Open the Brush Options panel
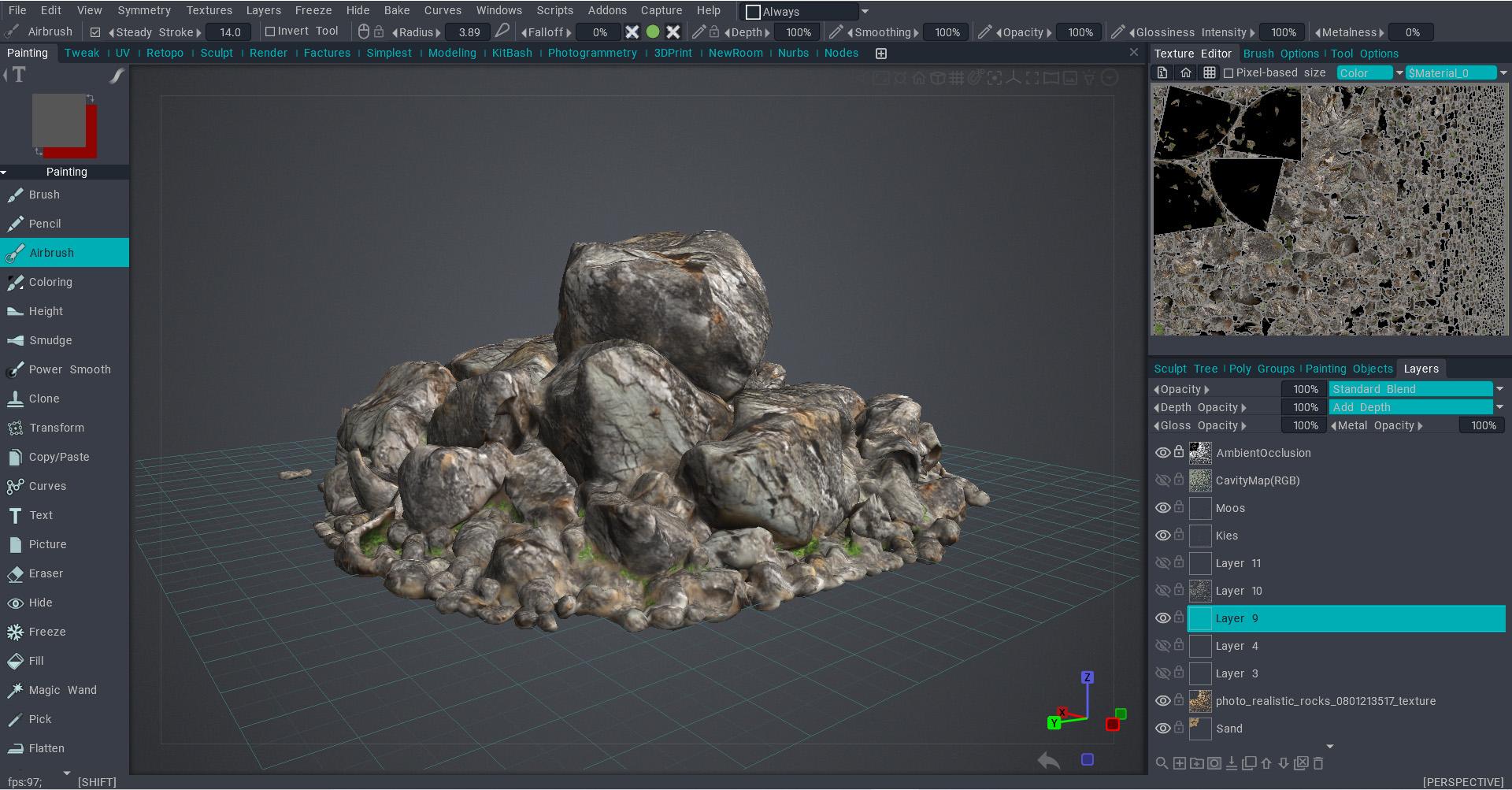Viewport: 1512px width, 790px height. click(x=1280, y=54)
